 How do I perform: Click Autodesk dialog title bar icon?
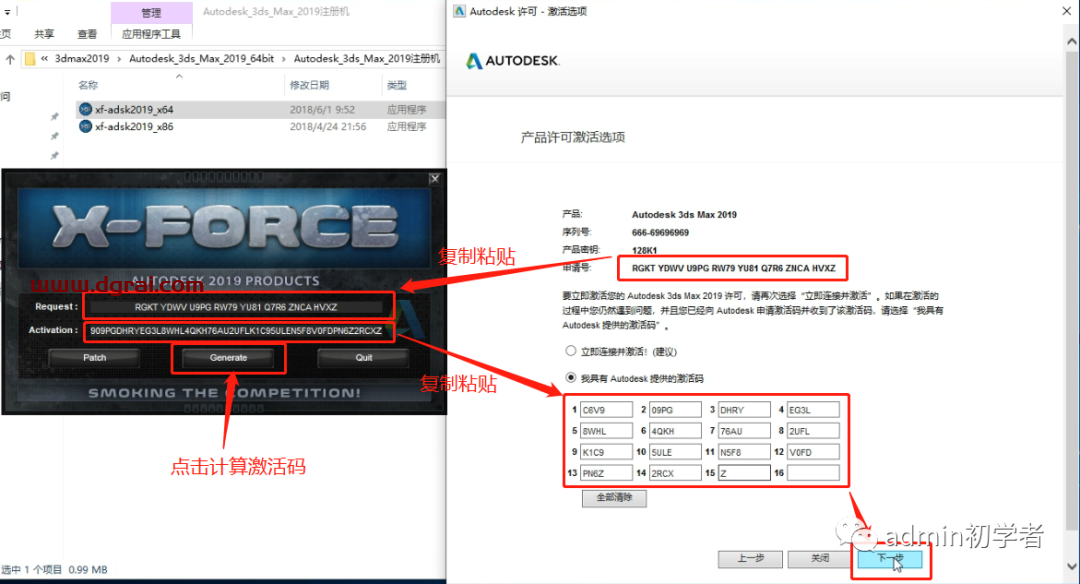[459, 11]
